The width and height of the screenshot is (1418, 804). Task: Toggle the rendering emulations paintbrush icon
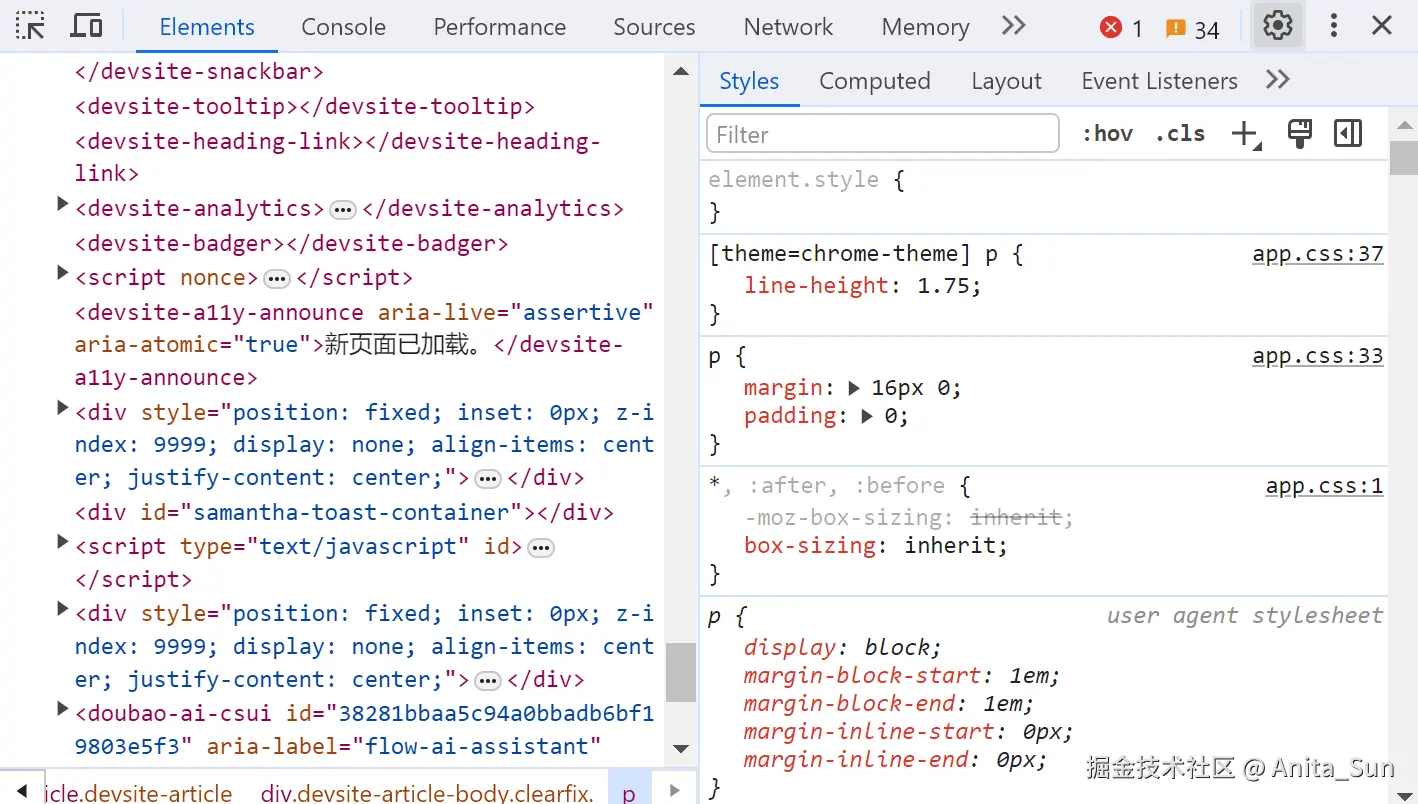tap(1299, 134)
